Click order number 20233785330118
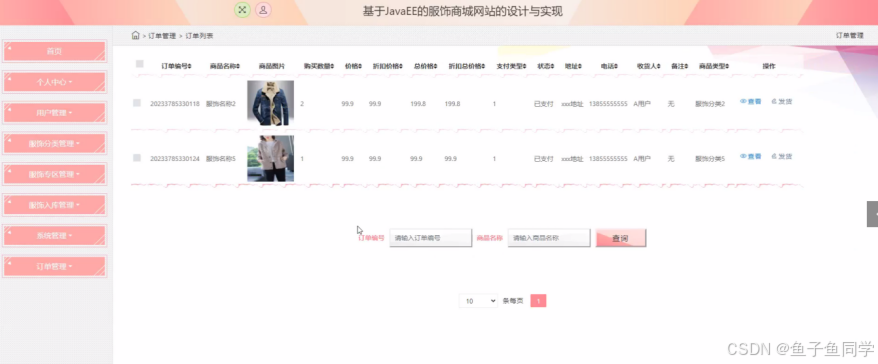This screenshot has height=364, width=878. coord(175,104)
